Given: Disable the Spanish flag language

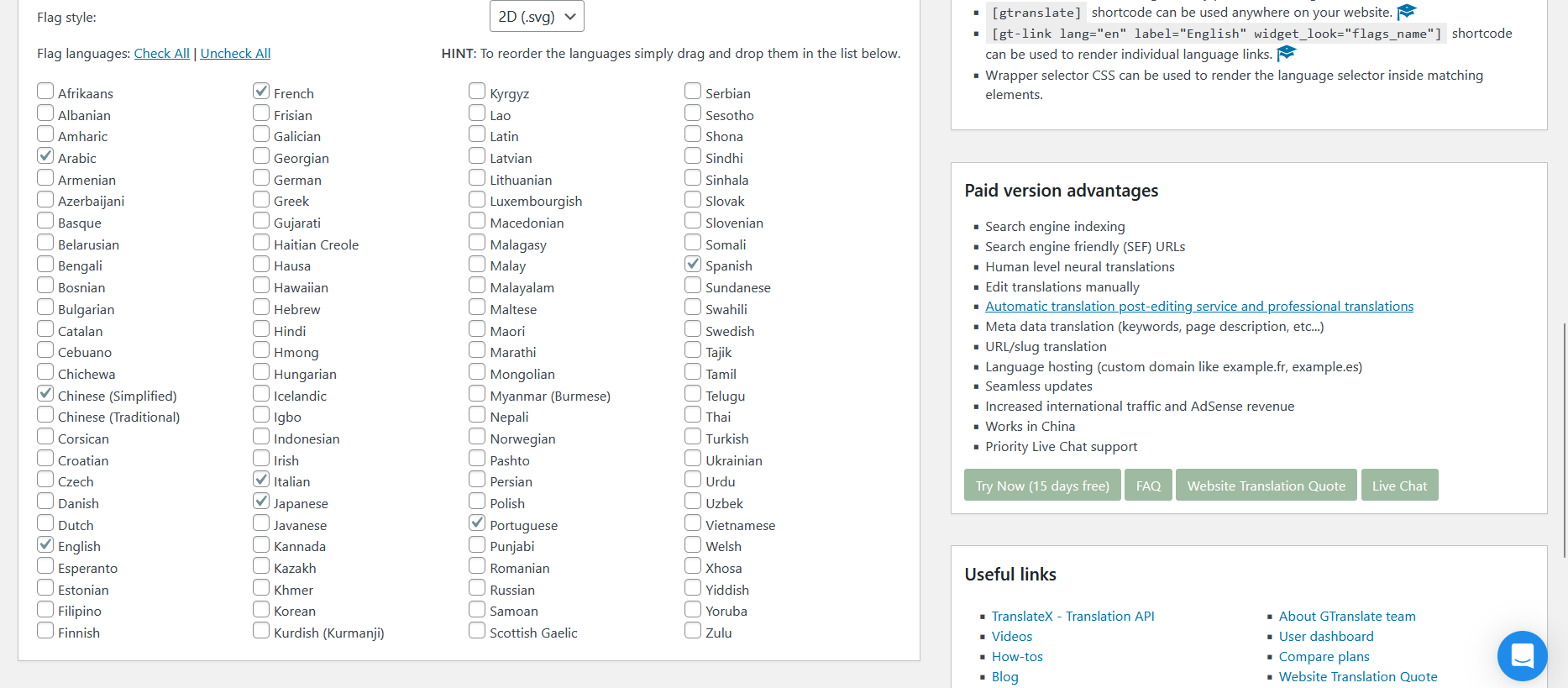Looking at the screenshot, I should [693, 265].
